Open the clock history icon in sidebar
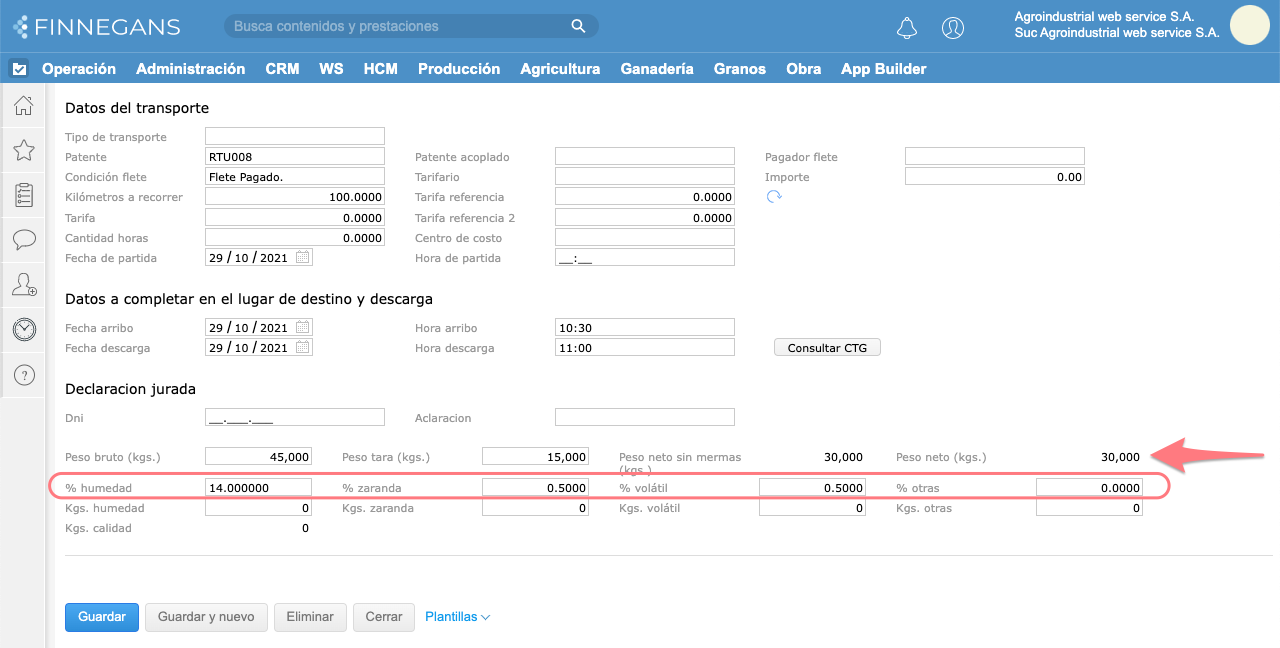Image resolution: width=1280 pixels, height=648 pixels. pos(24,329)
